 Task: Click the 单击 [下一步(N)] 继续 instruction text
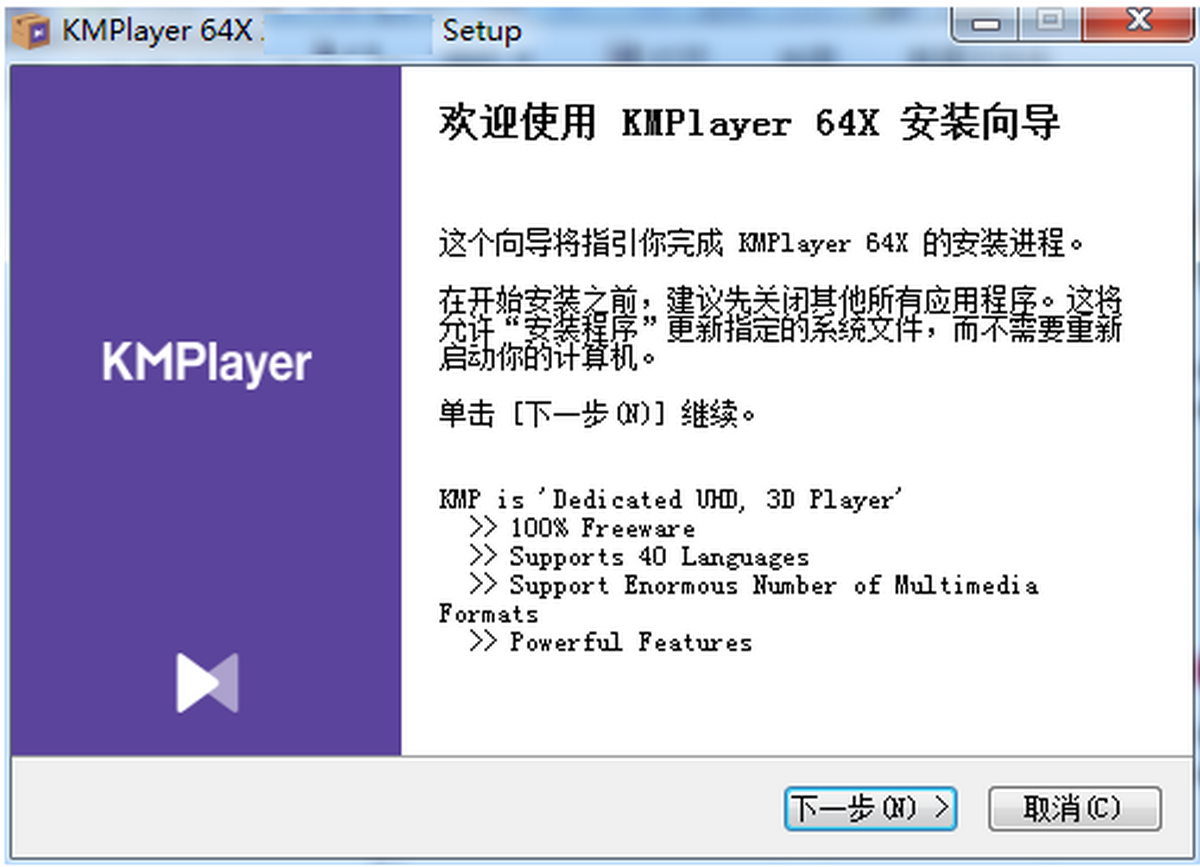coord(595,411)
